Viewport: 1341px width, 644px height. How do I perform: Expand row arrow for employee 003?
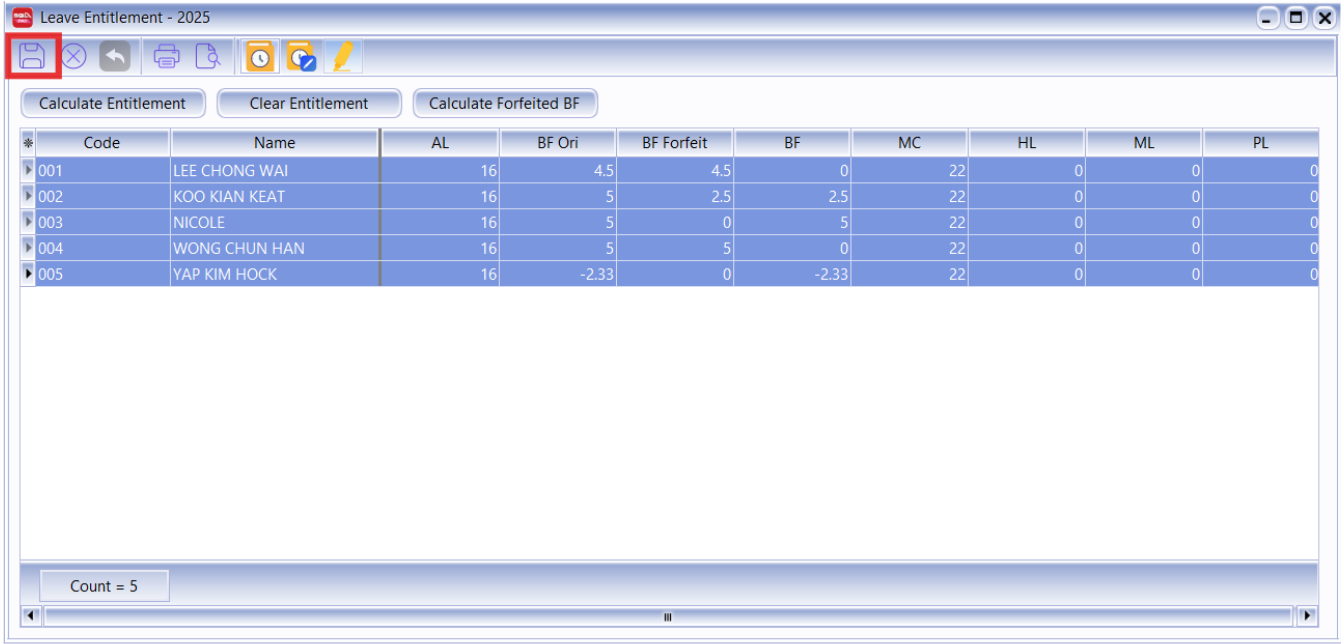[x=28, y=222]
